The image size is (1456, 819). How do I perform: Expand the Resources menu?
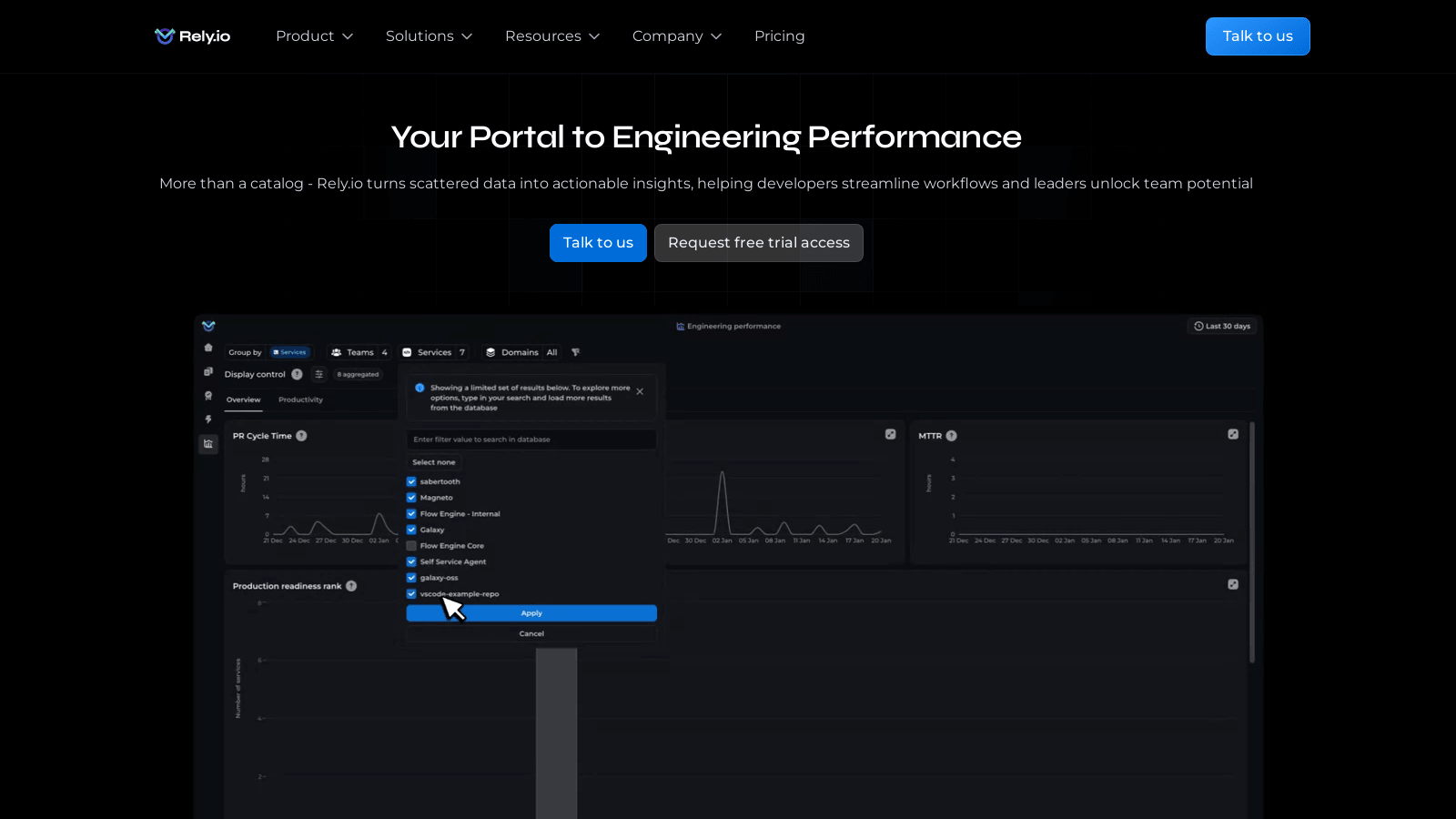tap(552, 36)
